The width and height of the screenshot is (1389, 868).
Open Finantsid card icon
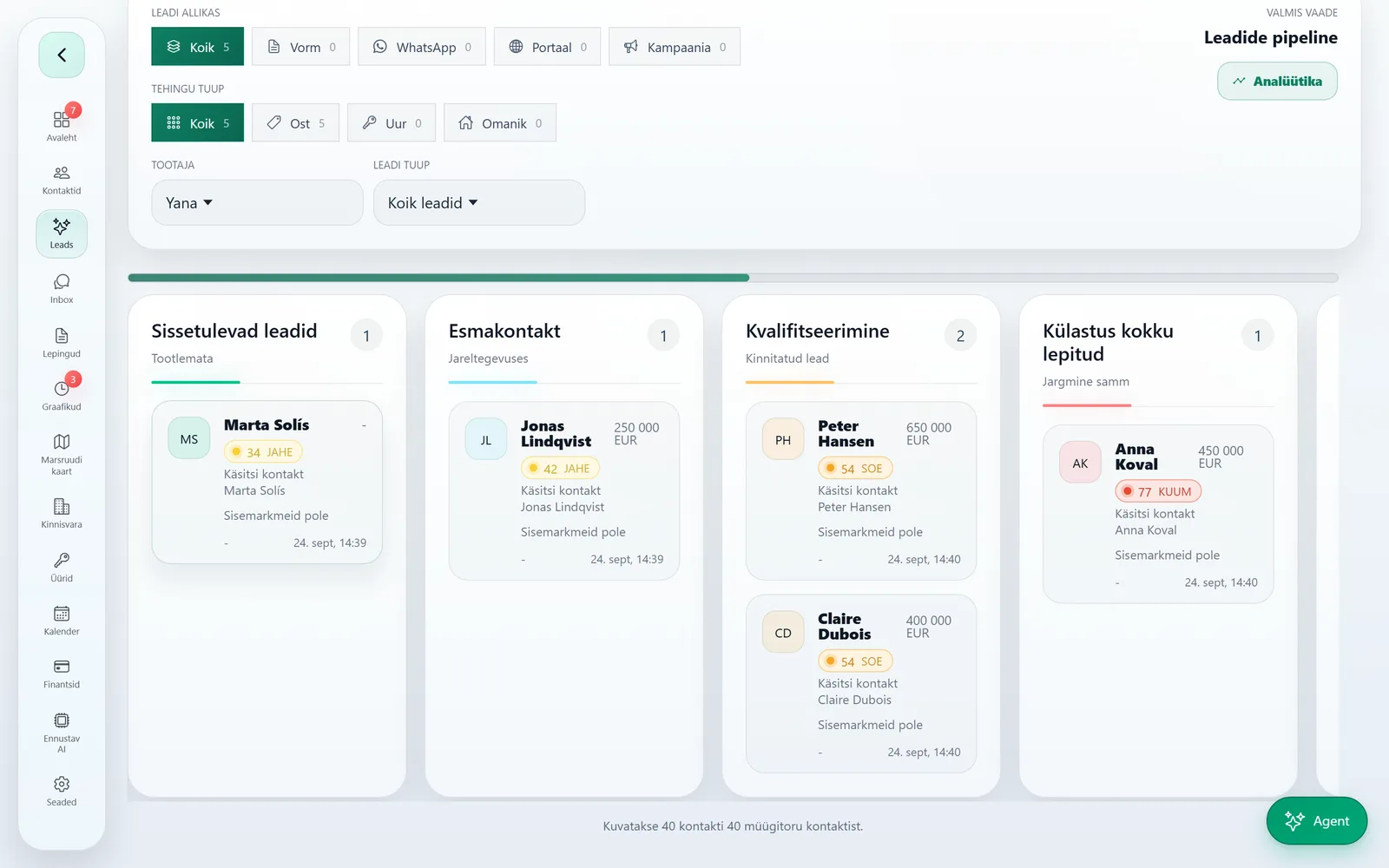(62, 674)
